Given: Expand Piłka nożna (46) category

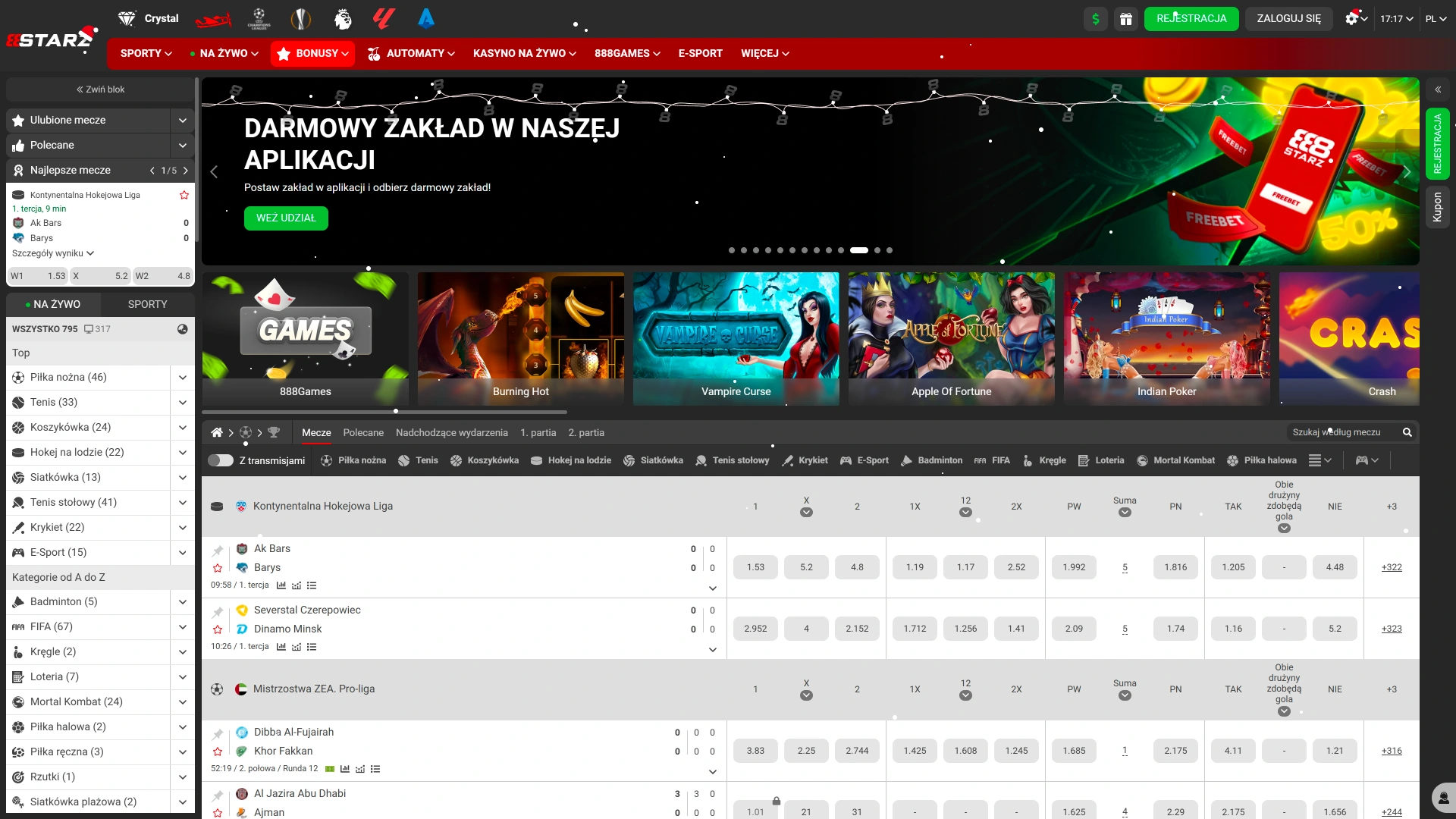Looking at the screenshot, I should click(x=183, y=377).
